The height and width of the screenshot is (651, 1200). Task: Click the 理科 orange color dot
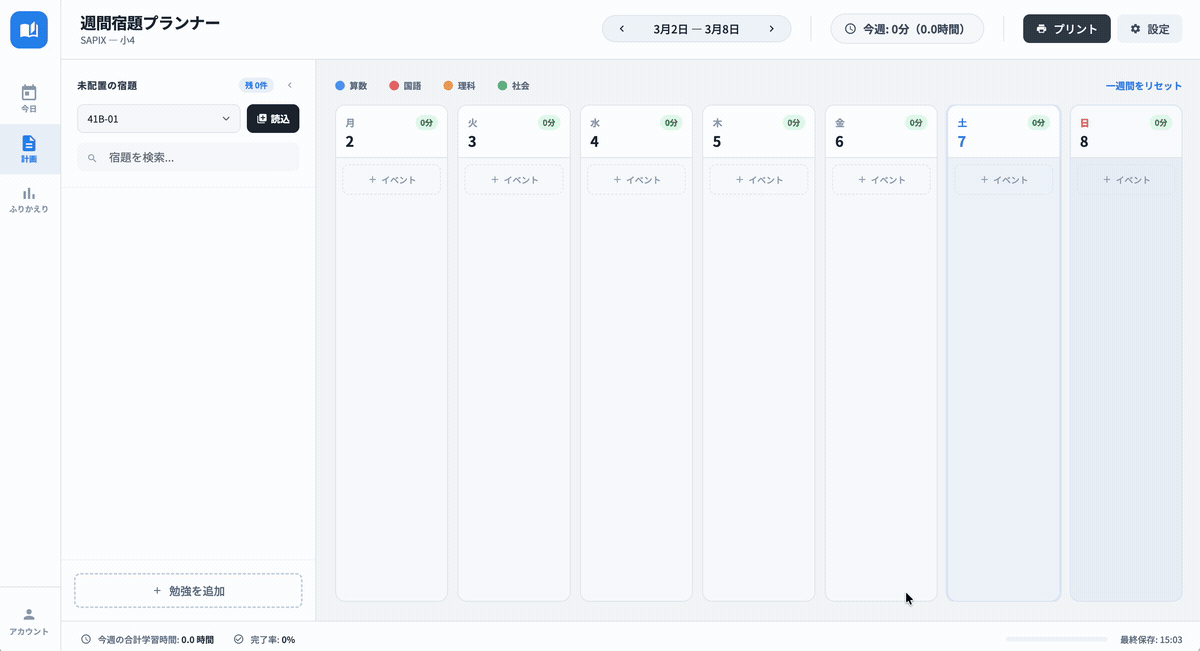coord(449,86)
